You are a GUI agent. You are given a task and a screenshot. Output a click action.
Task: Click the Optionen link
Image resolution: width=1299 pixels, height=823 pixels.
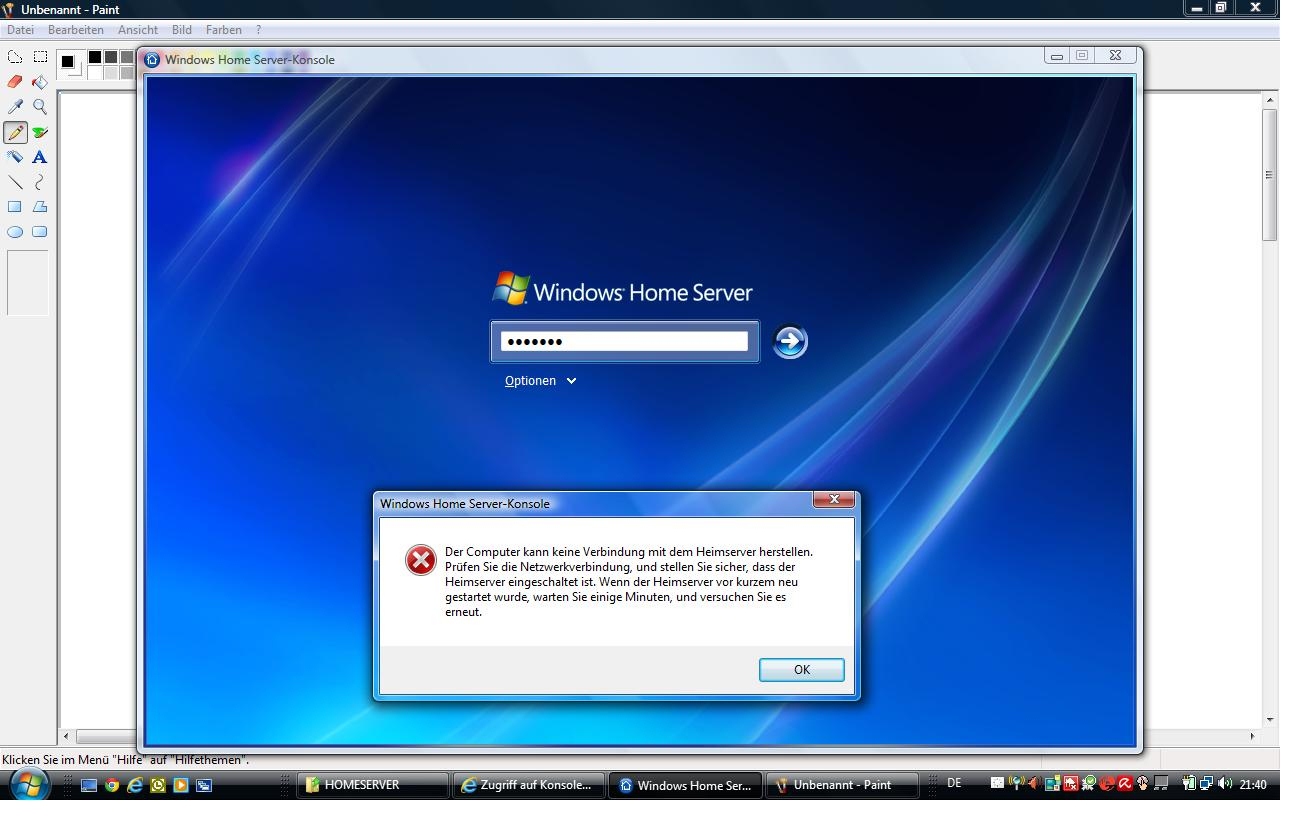pos(530,381)
